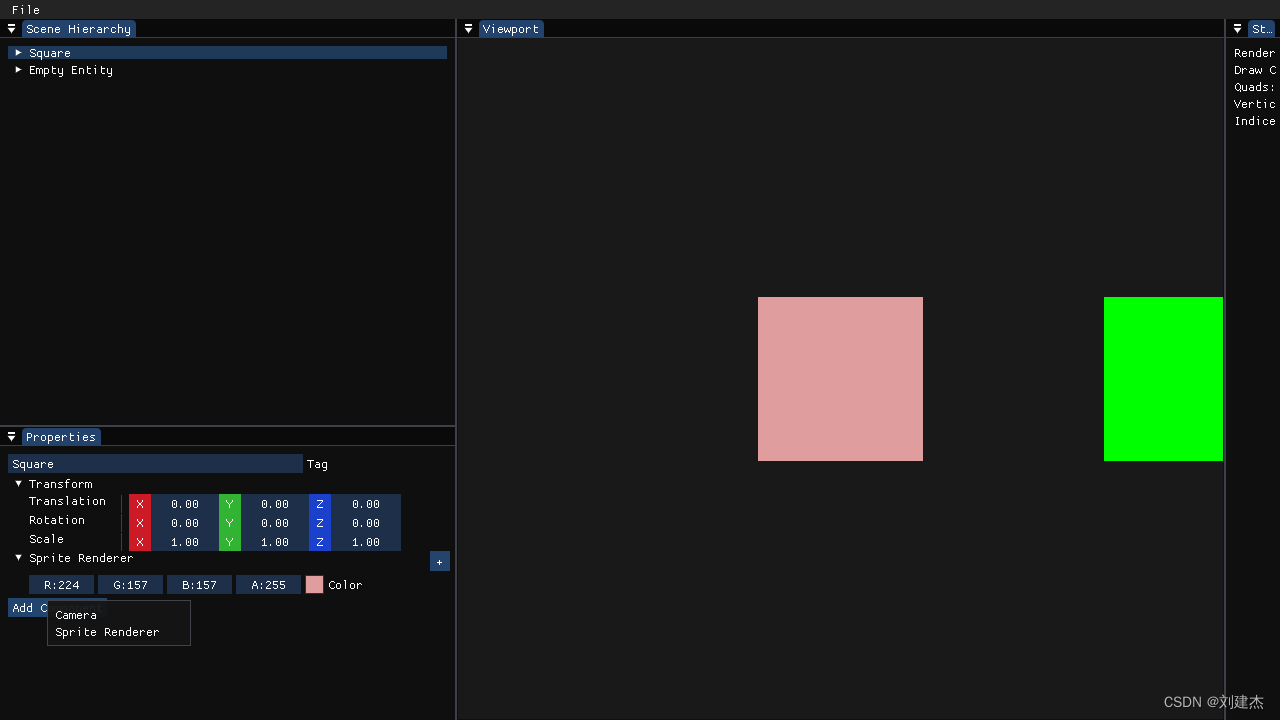Collapse the Stats panel triangle
The height and width of the screenshot is (720, 1280).
(1237, 29)
